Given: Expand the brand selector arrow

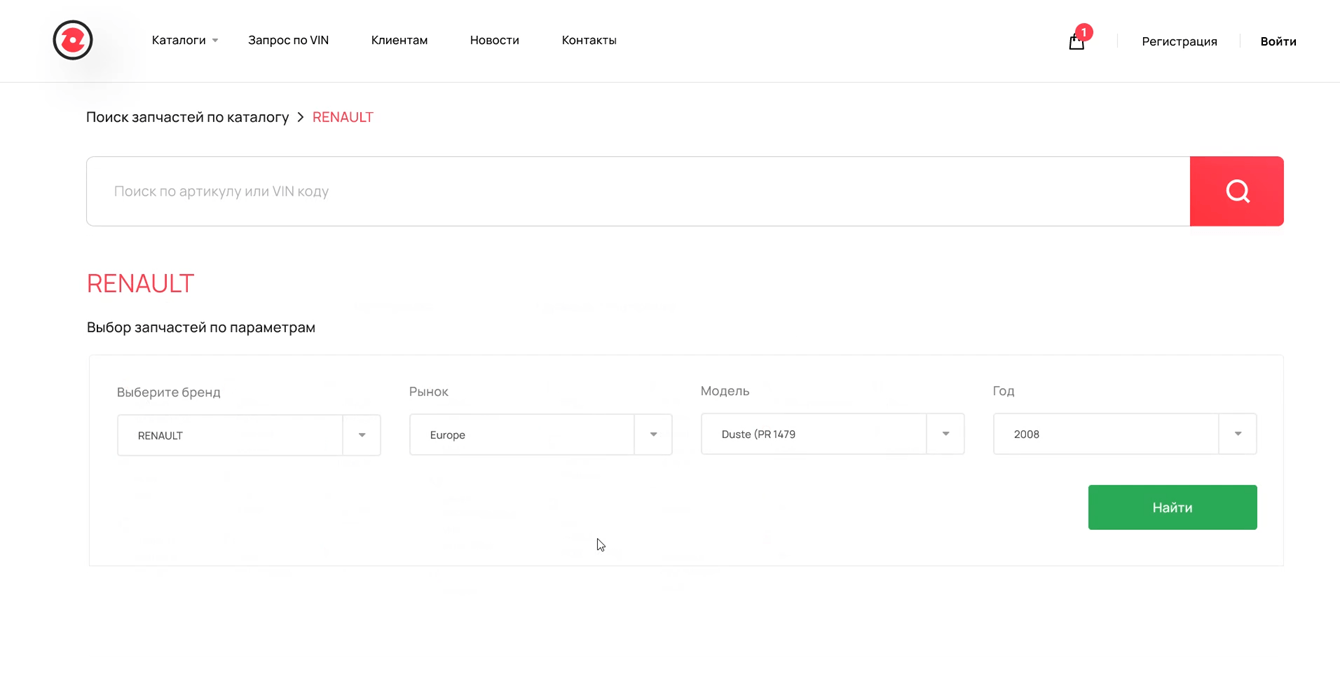Looking at the screenshot, I should pos(362,435).
